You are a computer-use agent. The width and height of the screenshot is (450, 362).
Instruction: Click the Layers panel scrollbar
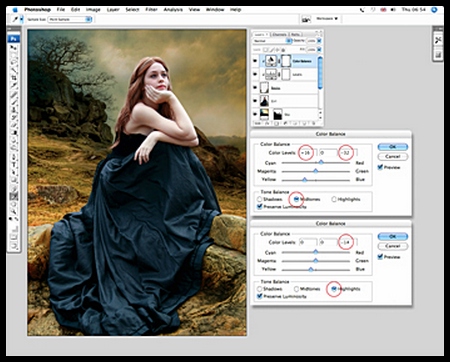320,72
